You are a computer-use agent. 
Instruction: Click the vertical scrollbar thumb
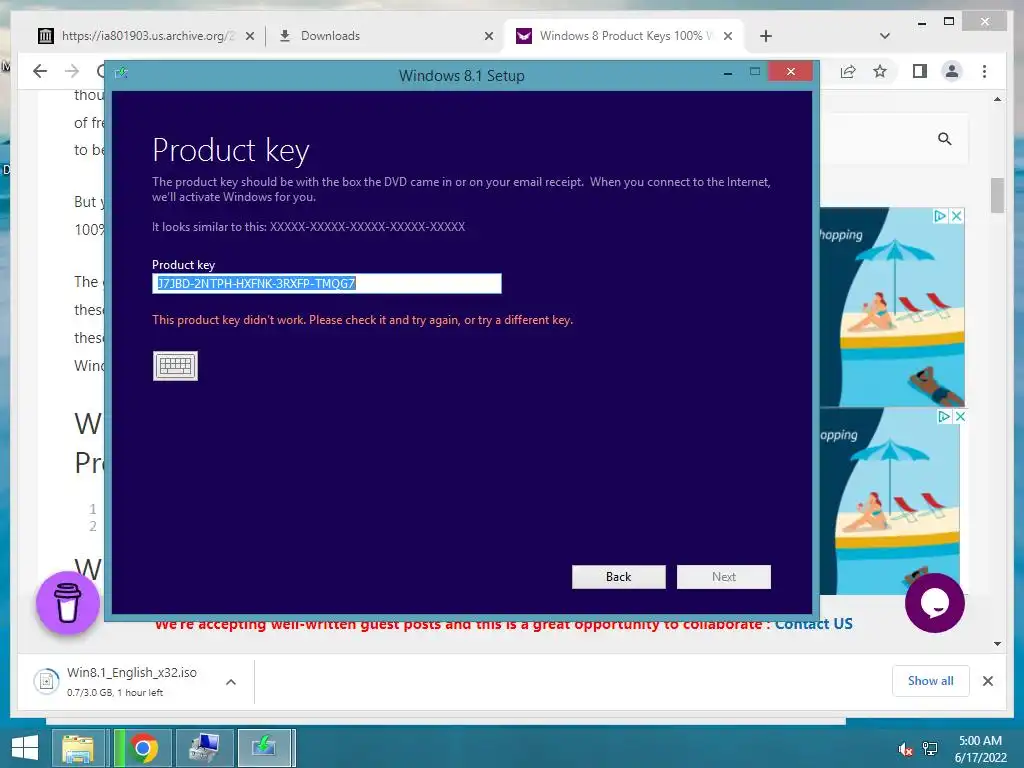[x=997, y=195]
